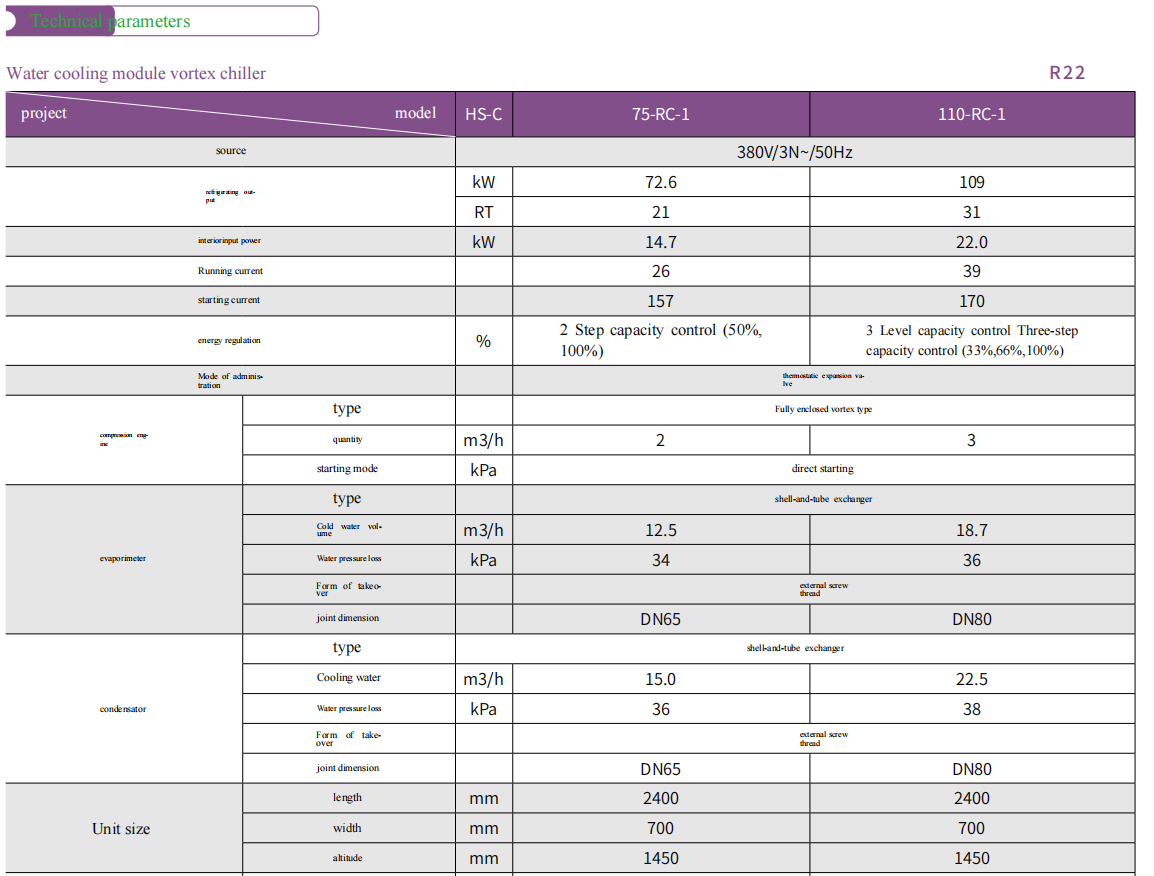Click the running current value 39
This screenshot has width=1154, height=876.
pos(971,271)
